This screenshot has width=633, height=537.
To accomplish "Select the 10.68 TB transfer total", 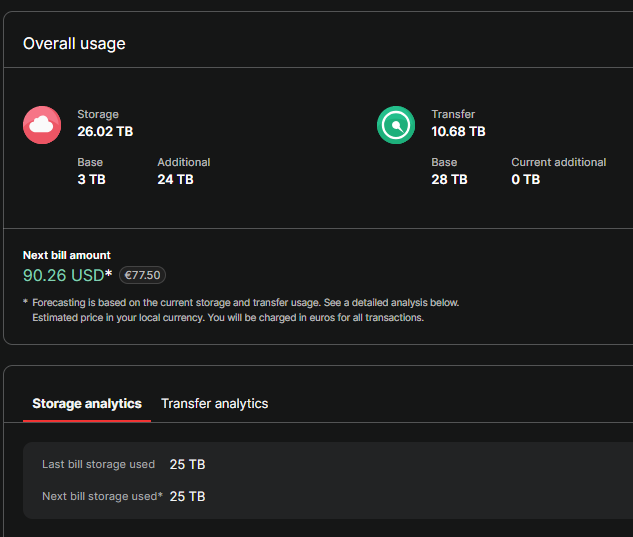I will point(458,131).
